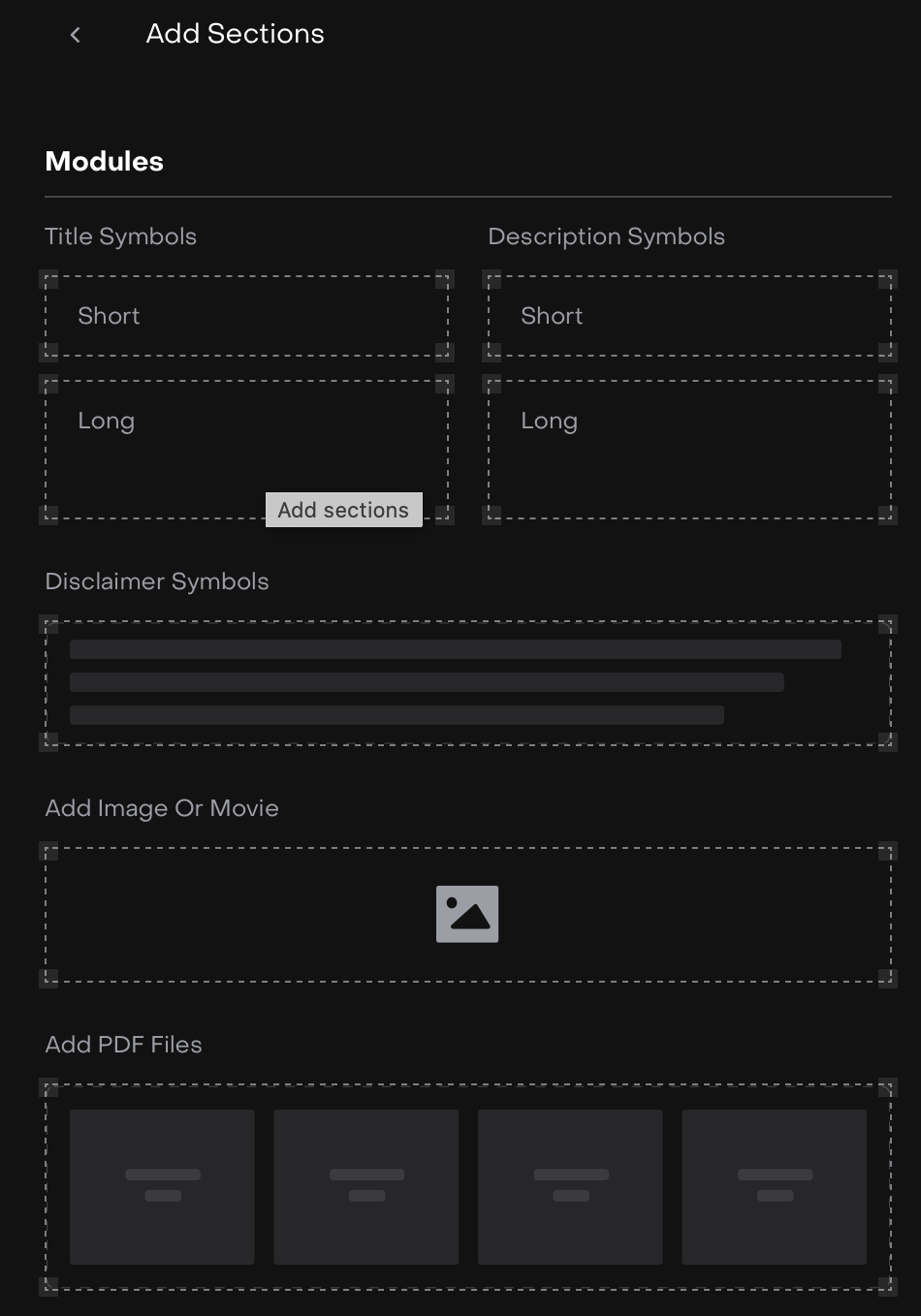Pick the fourth PDF file placeholder

click(774, 1186)
